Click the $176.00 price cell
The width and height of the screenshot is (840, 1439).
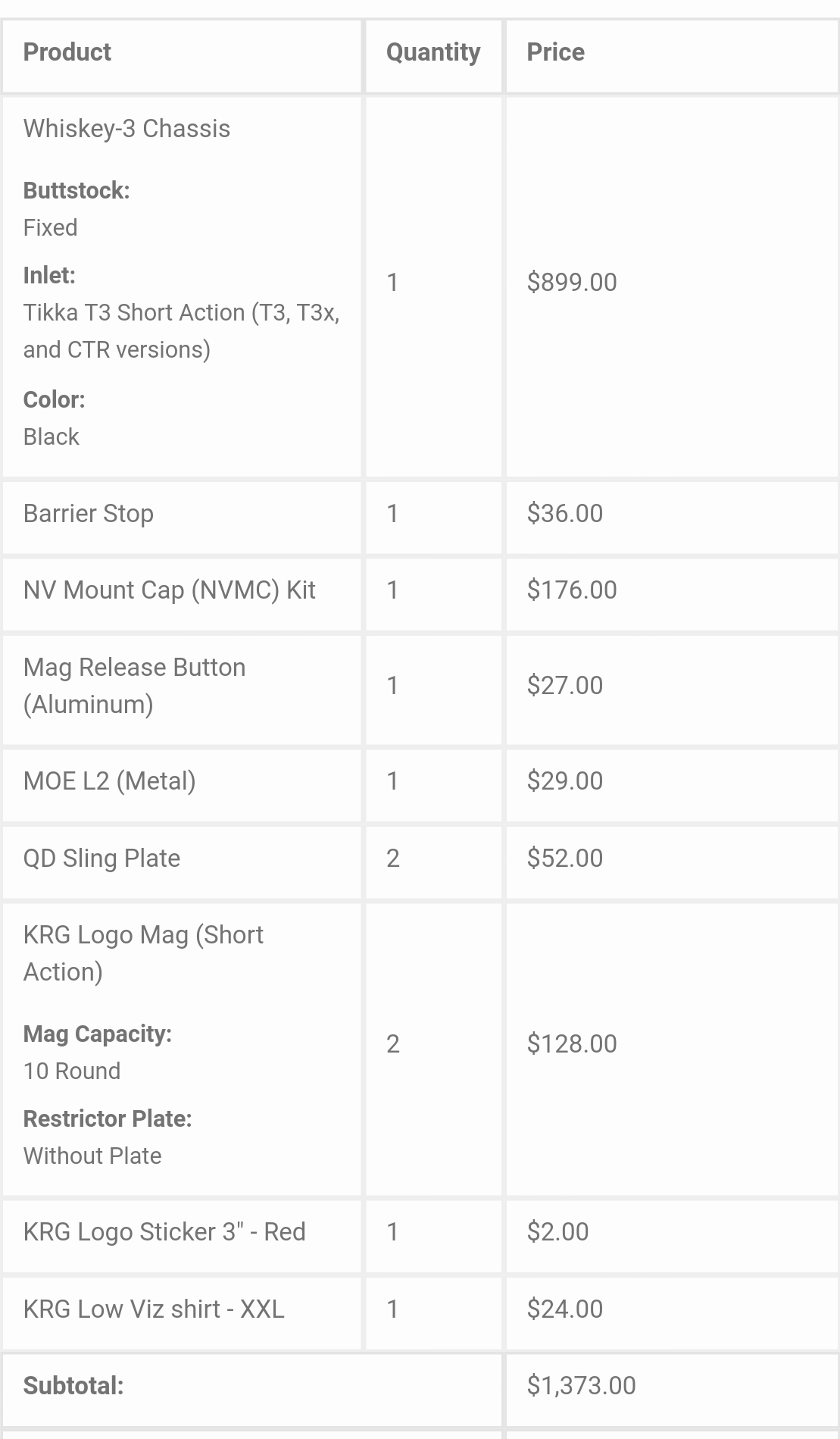(572, 590)
